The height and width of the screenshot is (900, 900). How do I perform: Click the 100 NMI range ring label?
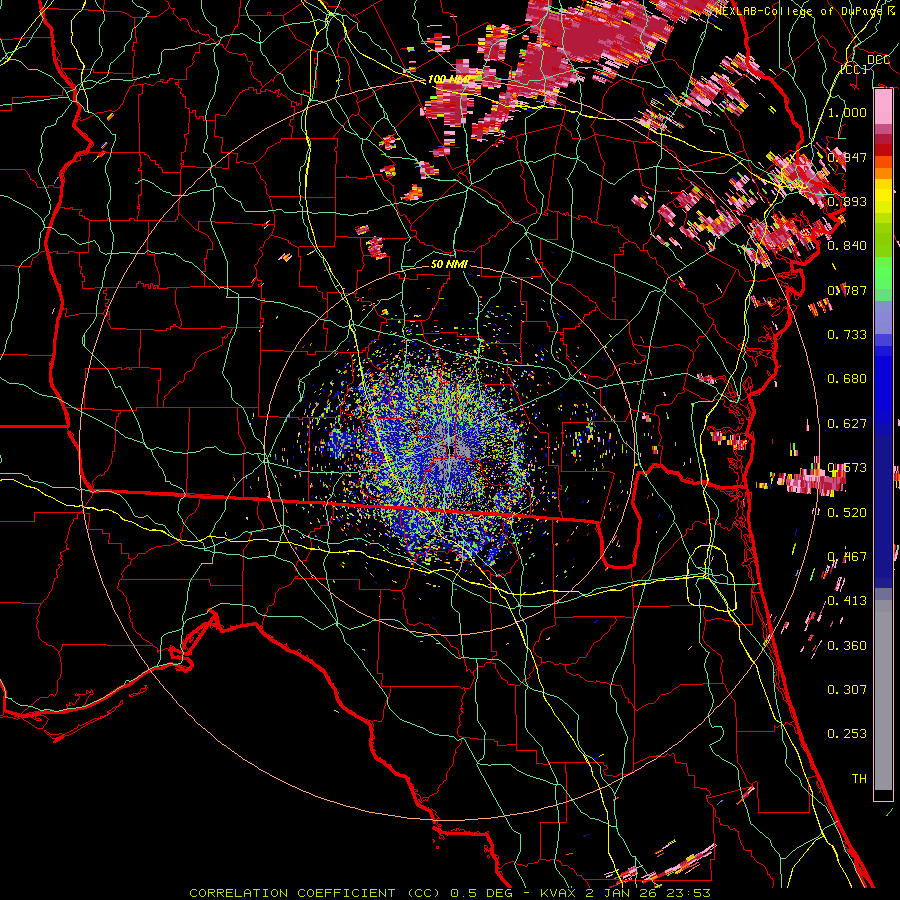(448, 79)
